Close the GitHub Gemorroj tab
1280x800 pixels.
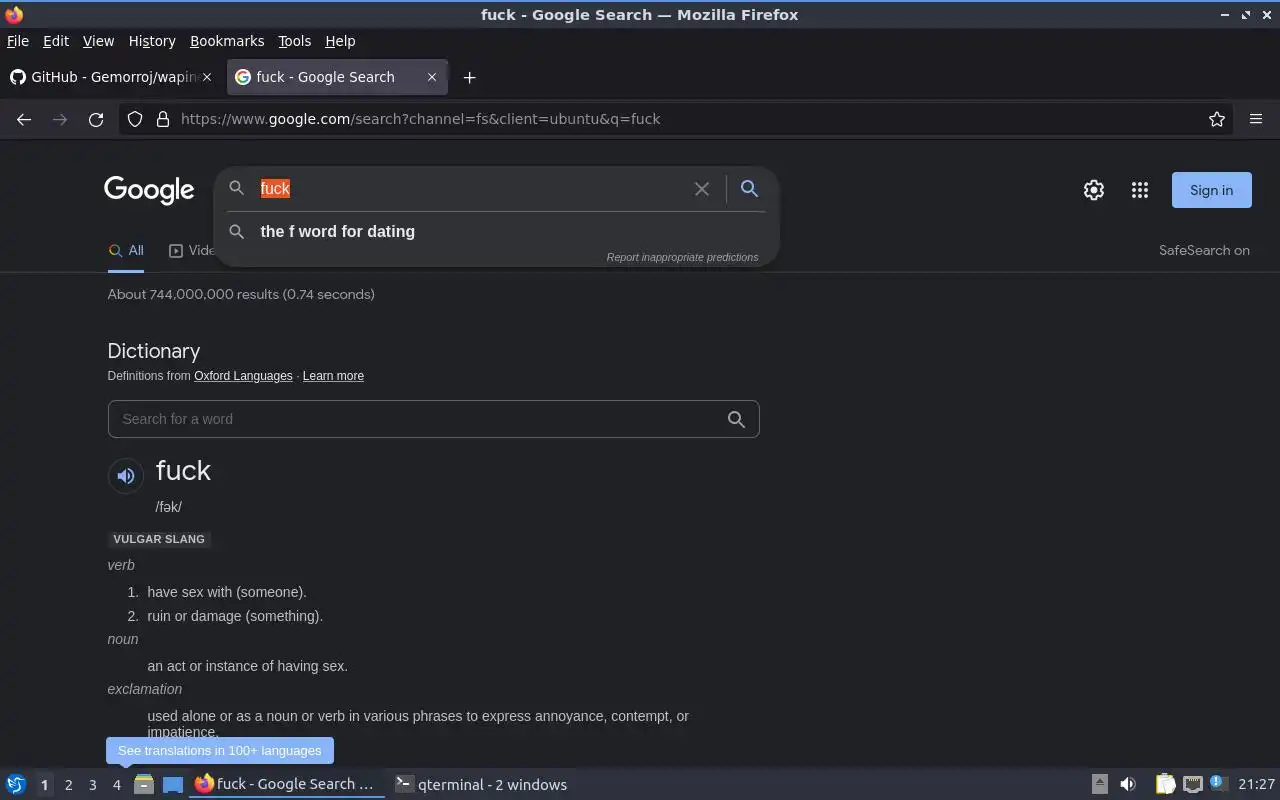pyautogui.click(x=208, y=77)
